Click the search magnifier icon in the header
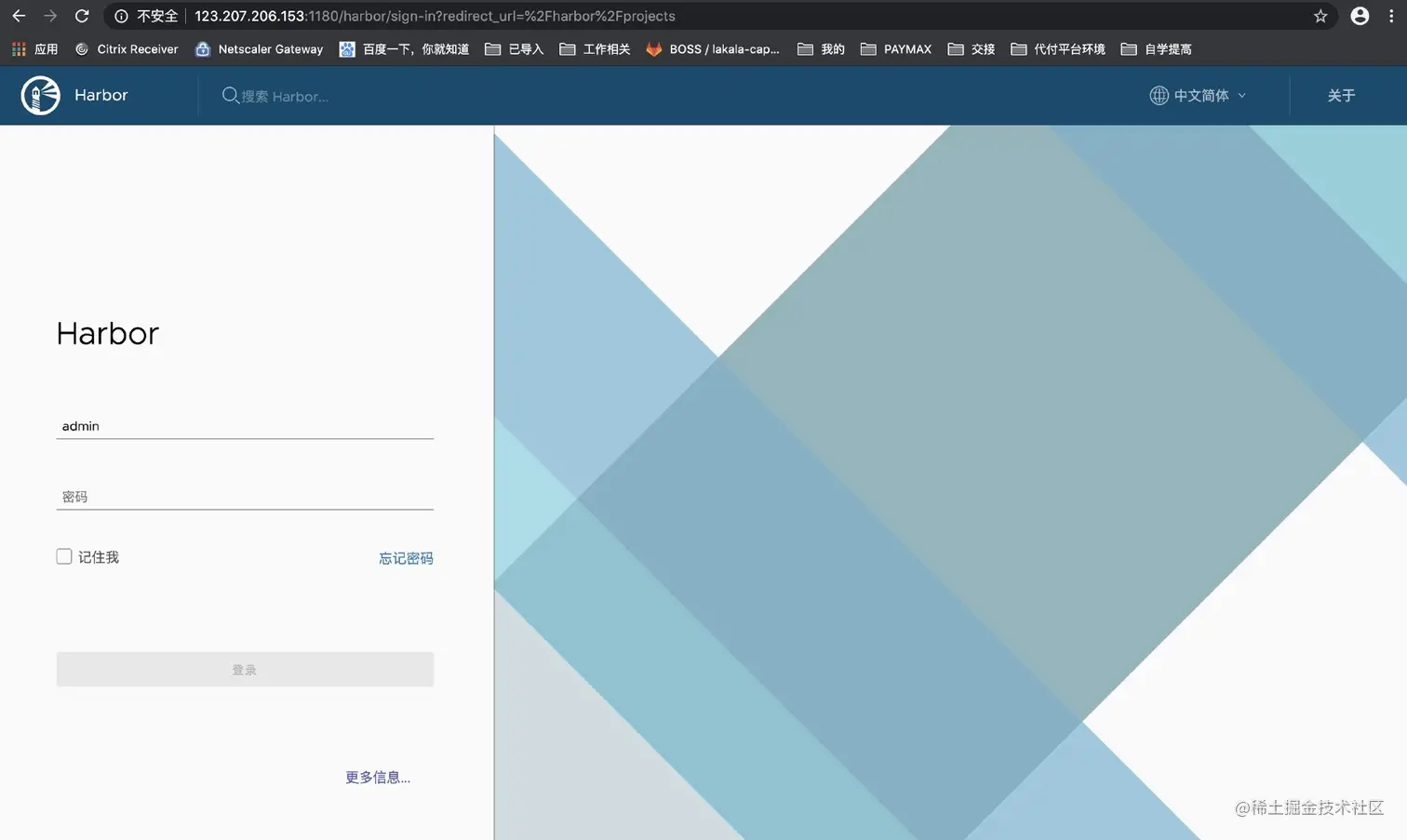Viewport: 1407px width, 840px height. (x=230, y=95)
